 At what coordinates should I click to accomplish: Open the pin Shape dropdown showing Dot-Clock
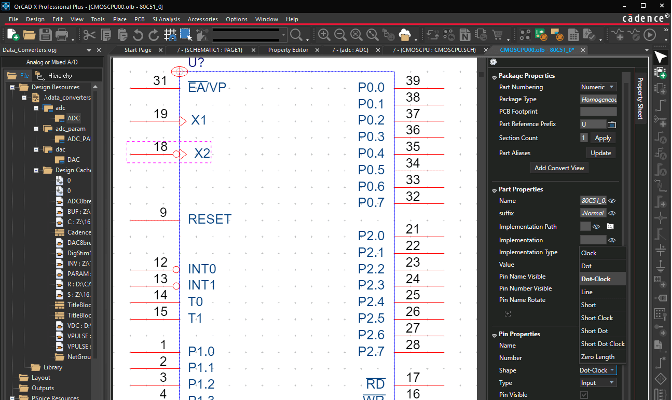click(x=597, y=370)
